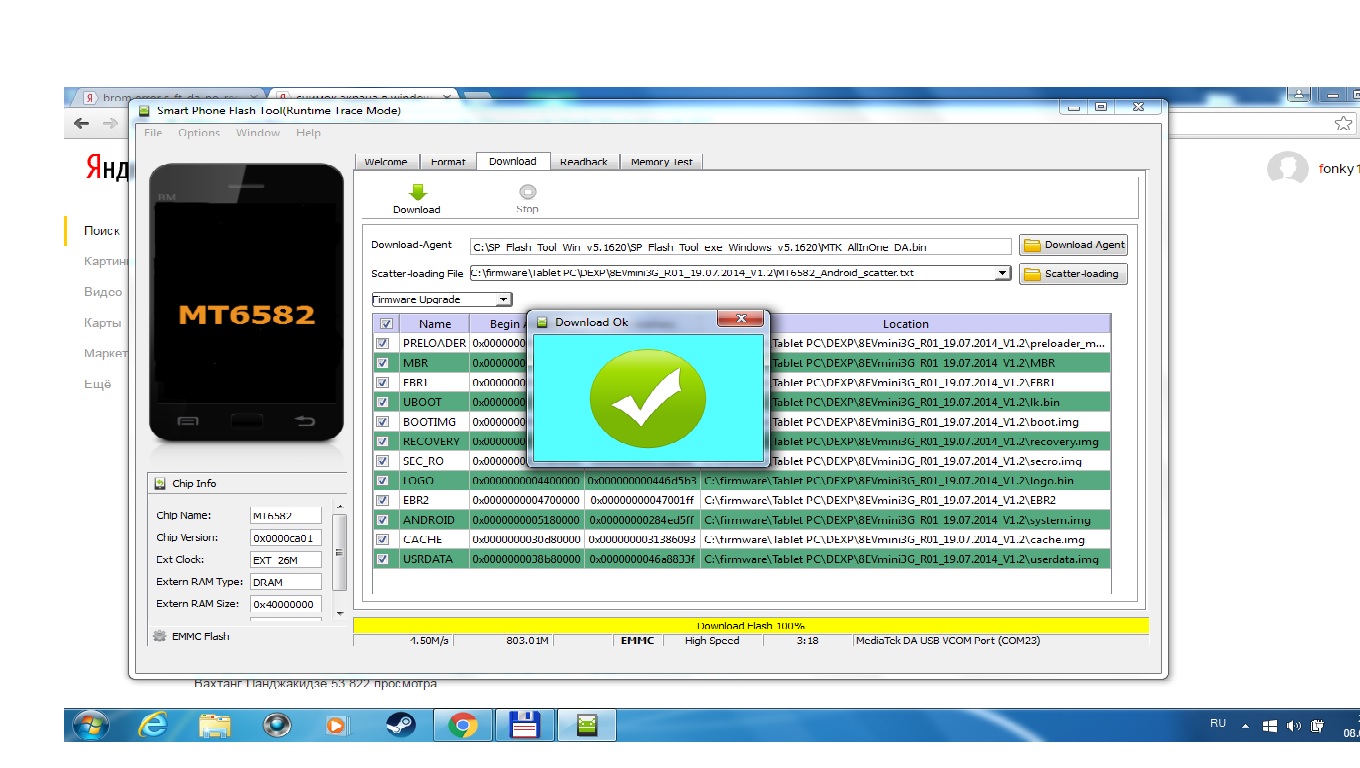Open Internet Explorer in the taskbar

(x=152, y=725)
